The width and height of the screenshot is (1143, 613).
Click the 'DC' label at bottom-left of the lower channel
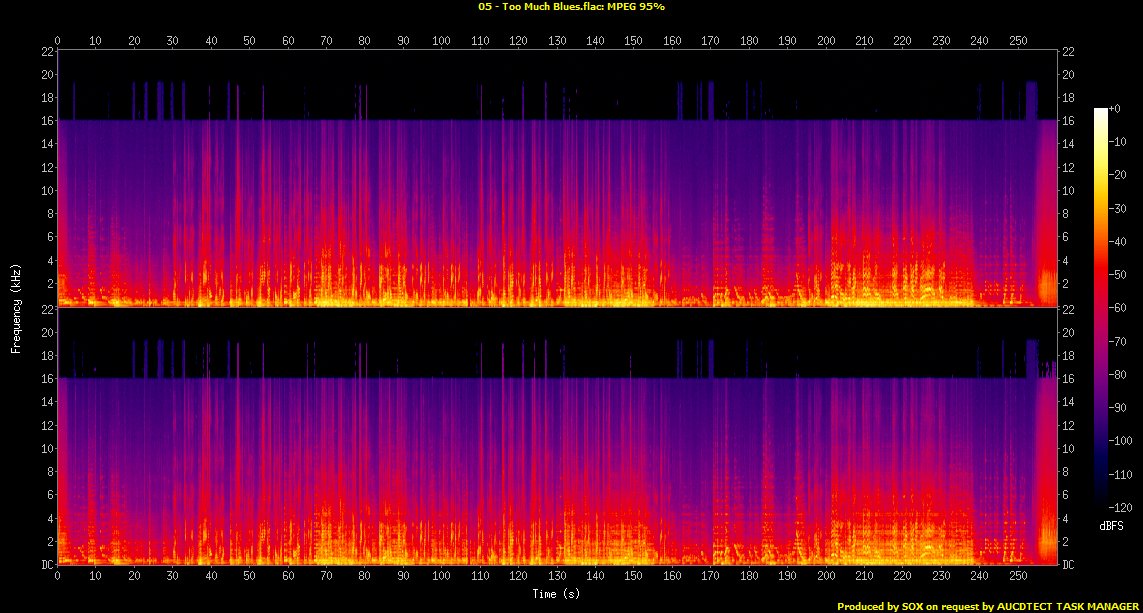point(46,565)
